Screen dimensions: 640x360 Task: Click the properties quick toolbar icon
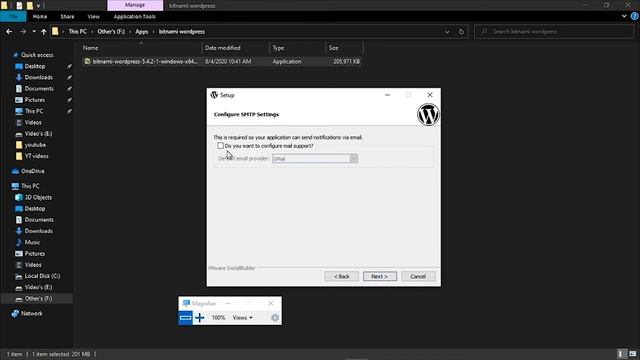(x=19, y=5)
